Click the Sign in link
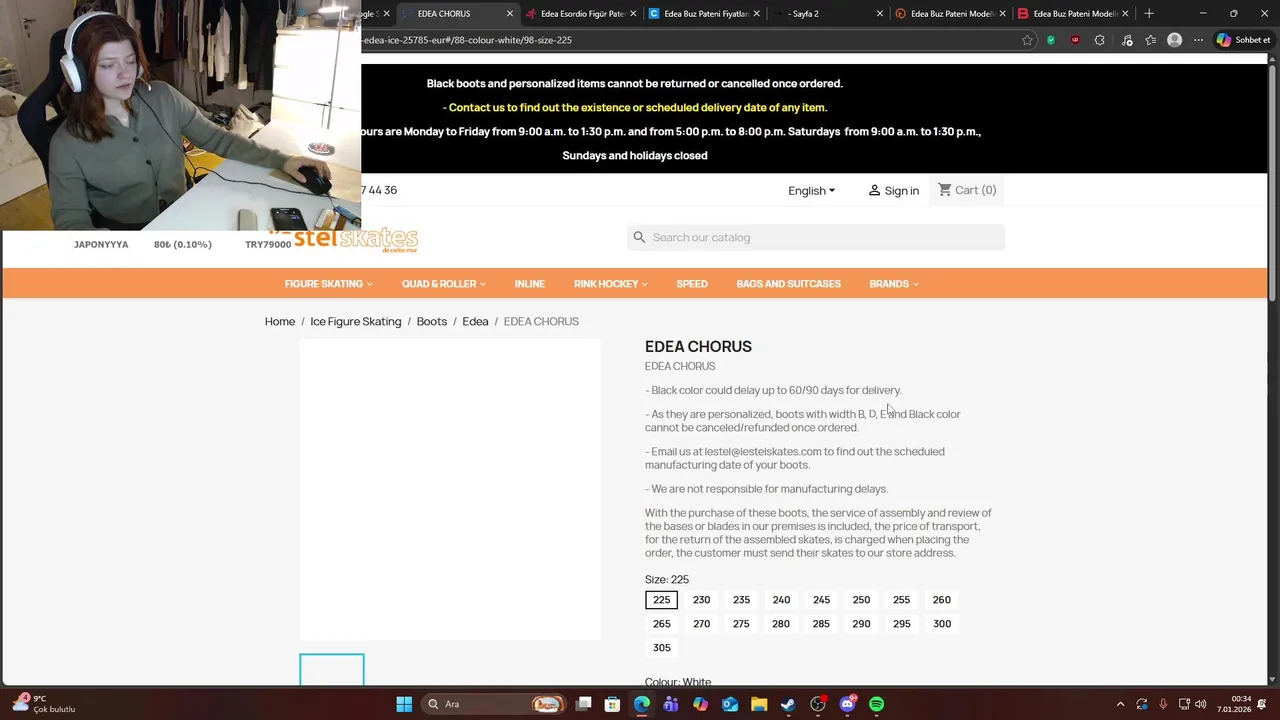The width and height of the screenshot is (1280, 720). coord(893,191)
